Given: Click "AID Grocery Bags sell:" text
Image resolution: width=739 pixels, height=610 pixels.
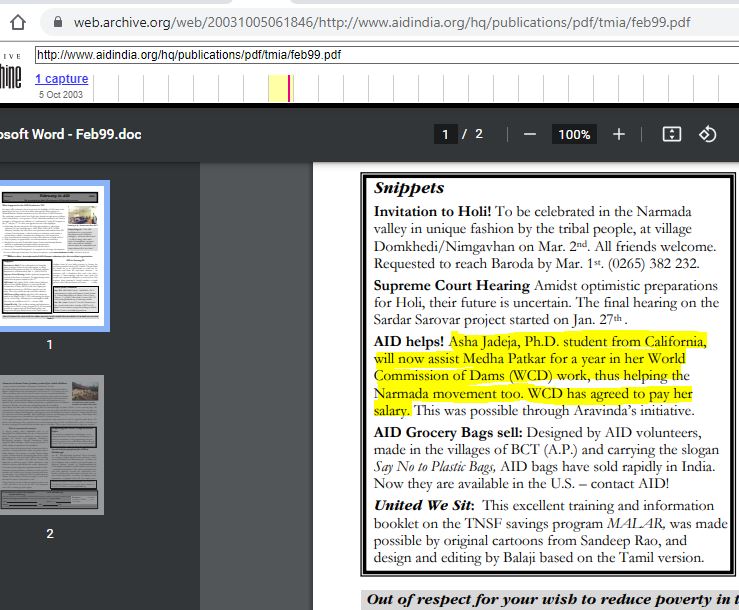Looking at the screenshot, I should click(448, 432).
